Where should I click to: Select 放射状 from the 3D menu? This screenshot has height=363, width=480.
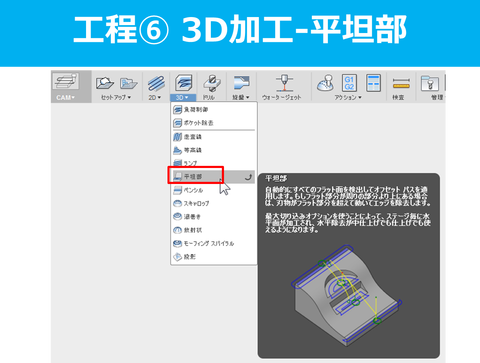[x=214, y=230]
